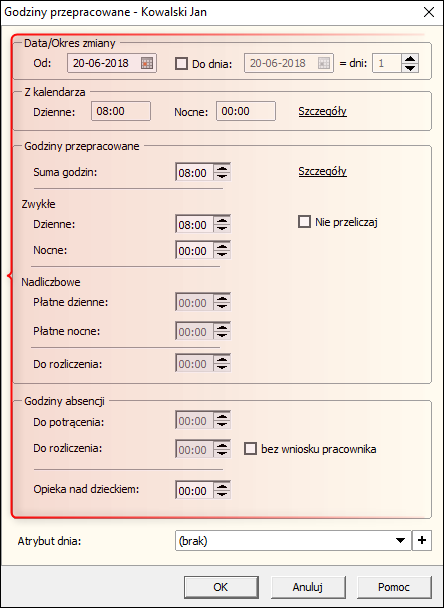Viewport: 444px width, 608px height.
Task: Enable the Do dnia checkbox
Action: click(181, 63)
